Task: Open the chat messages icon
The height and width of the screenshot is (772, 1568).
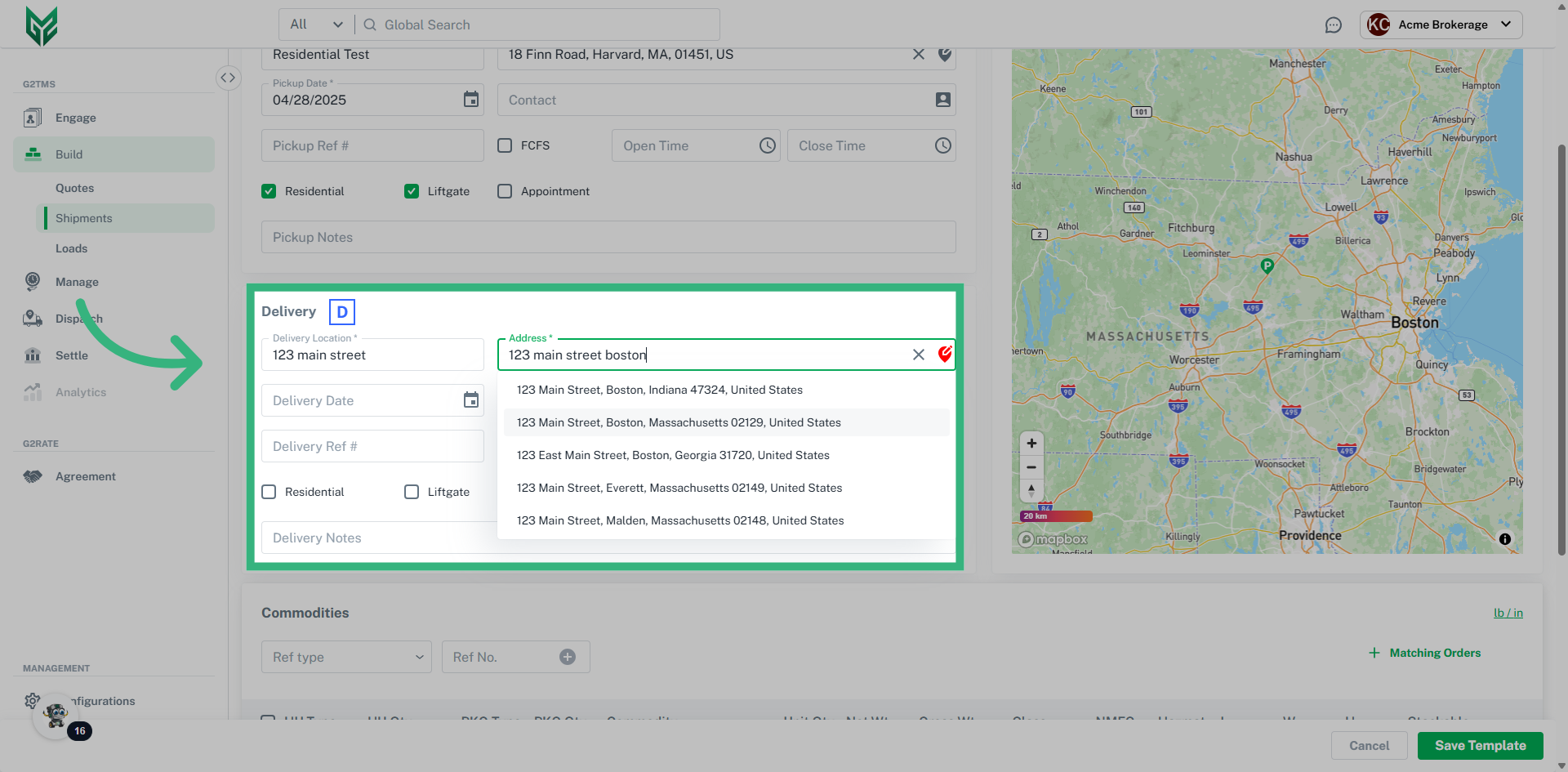Action: click(1333, 25)
